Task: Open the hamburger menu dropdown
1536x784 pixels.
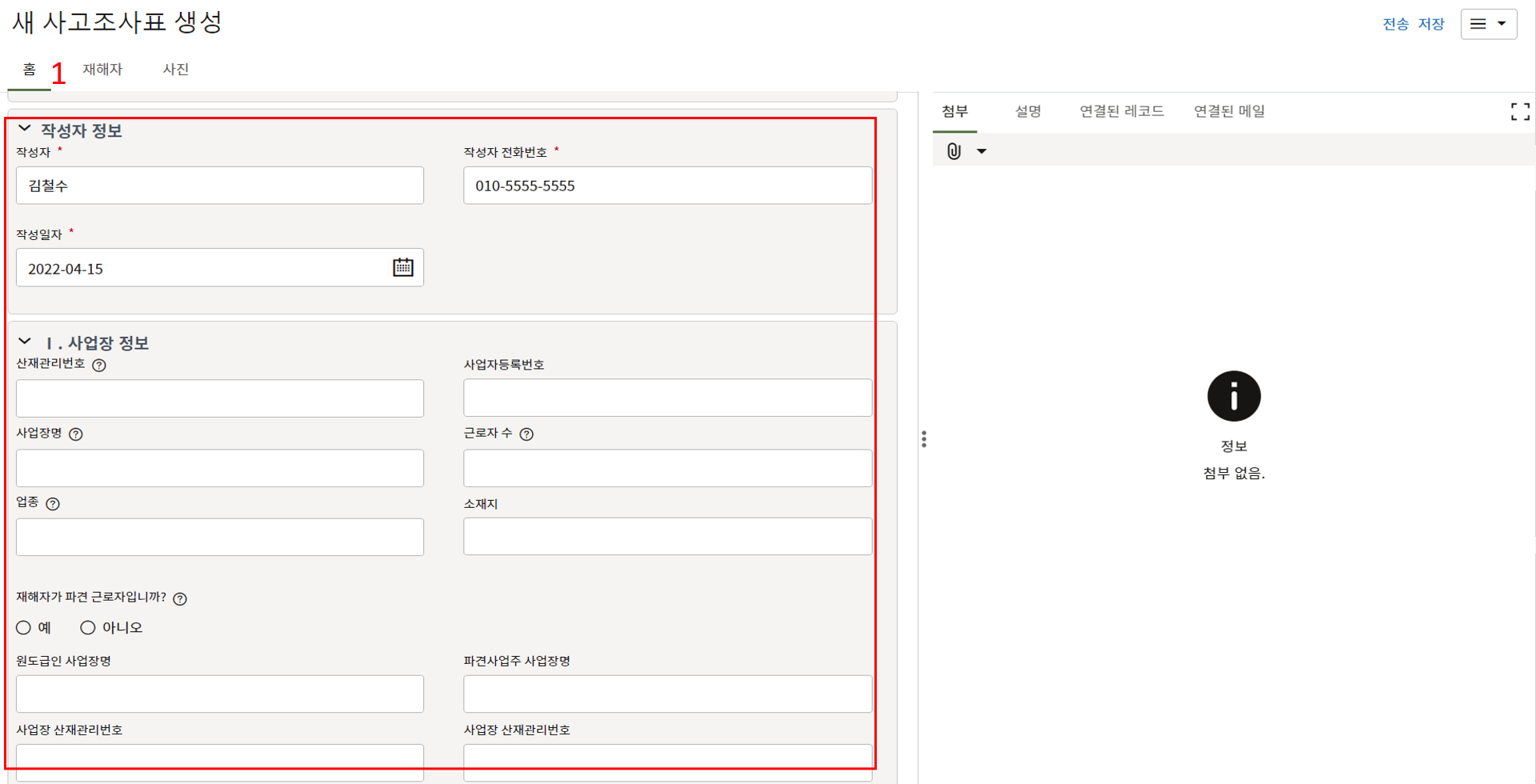Action: tap(1488, 24)
